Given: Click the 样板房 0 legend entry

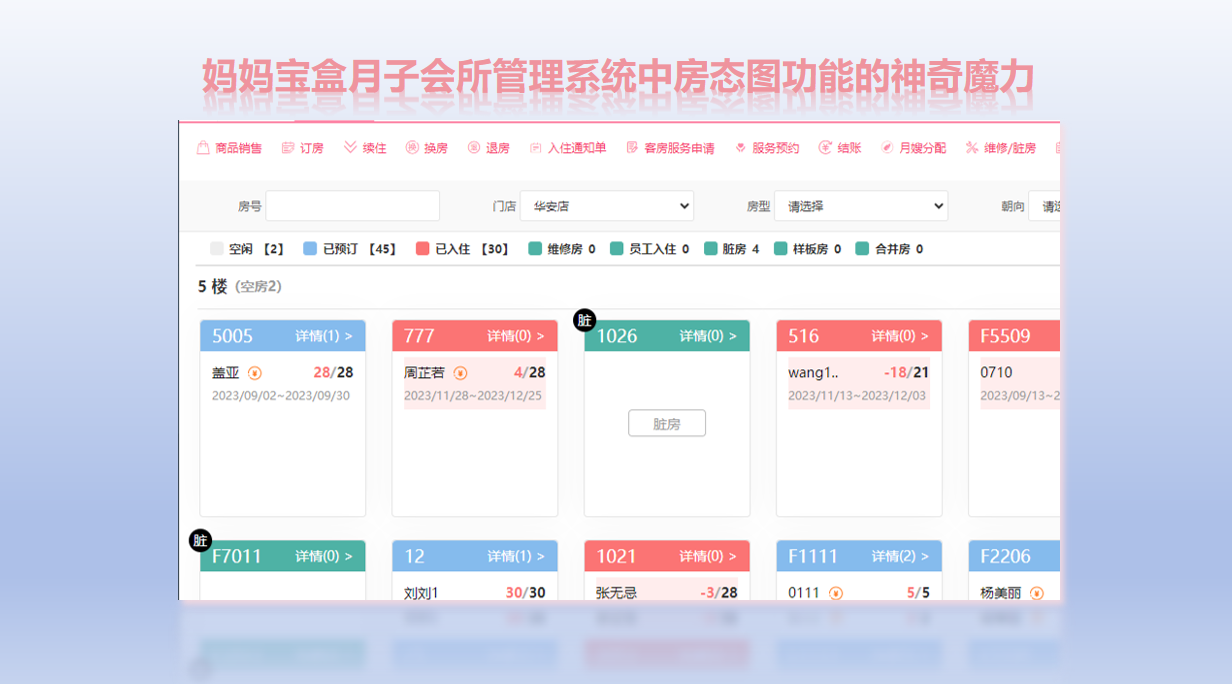Looking at the screenshot, I should pyautogui.click(x=808, y=249).
